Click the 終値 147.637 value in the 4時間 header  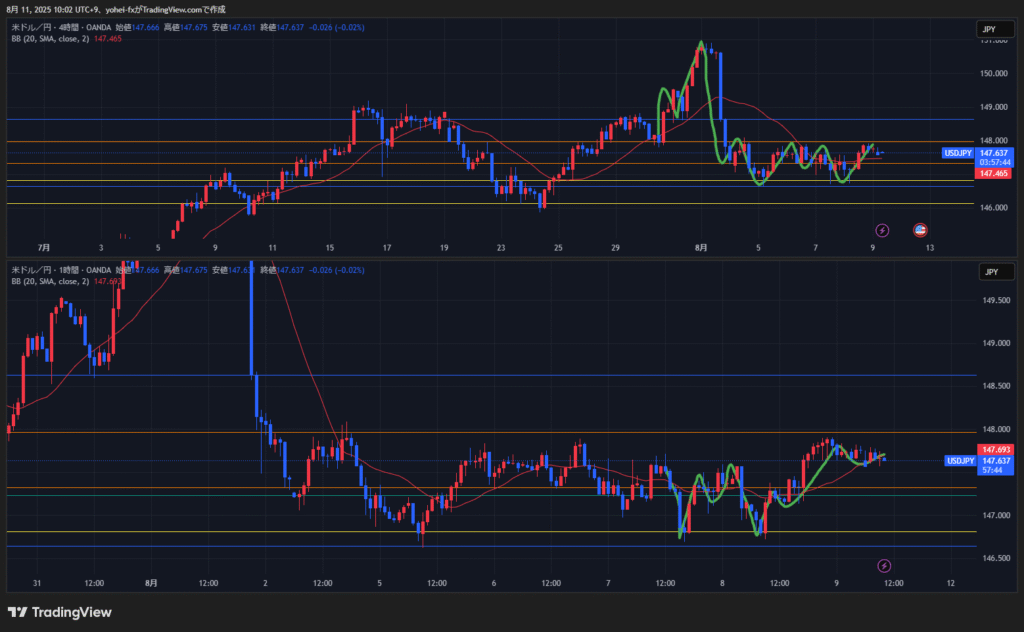(x=282, y=27)
